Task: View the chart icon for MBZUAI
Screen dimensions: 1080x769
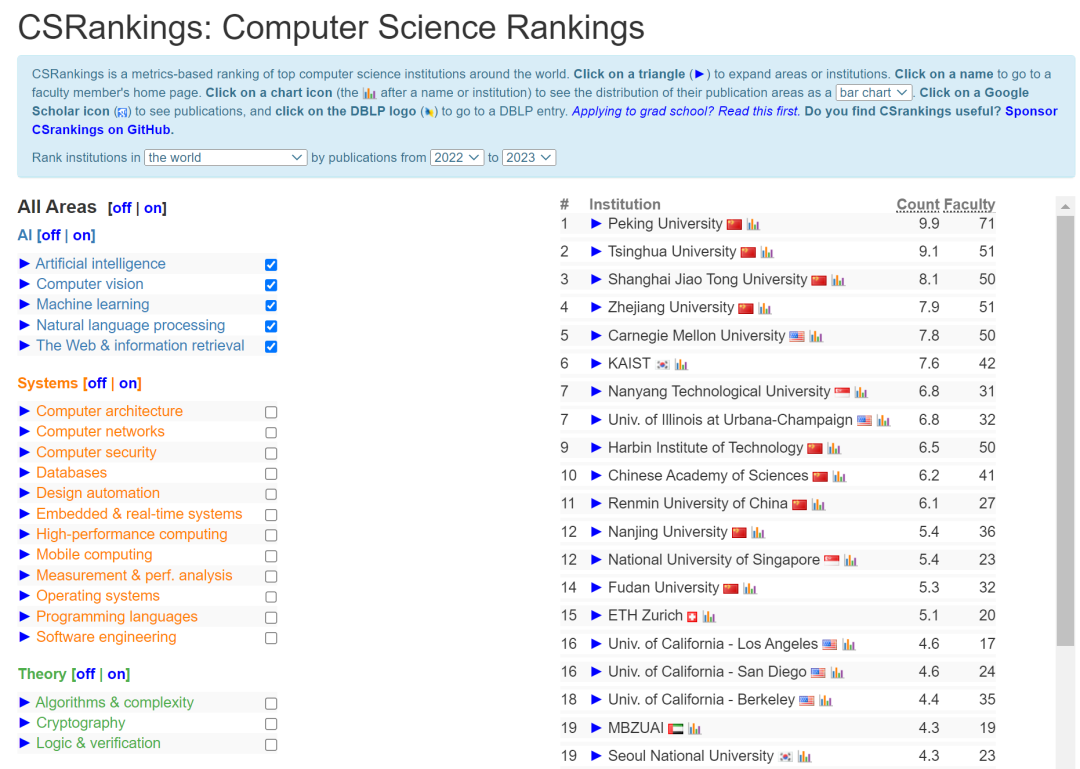Action: tap(694, 728)
